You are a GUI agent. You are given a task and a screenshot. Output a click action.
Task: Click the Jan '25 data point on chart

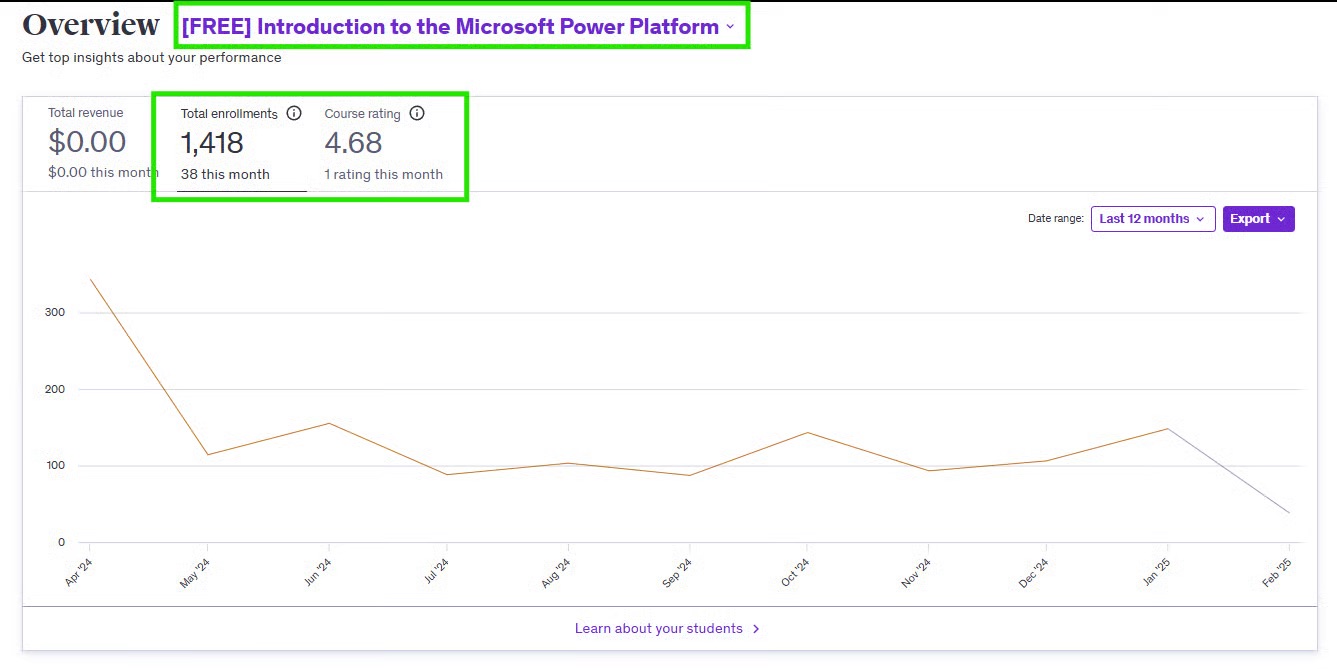pos(1167,428)
